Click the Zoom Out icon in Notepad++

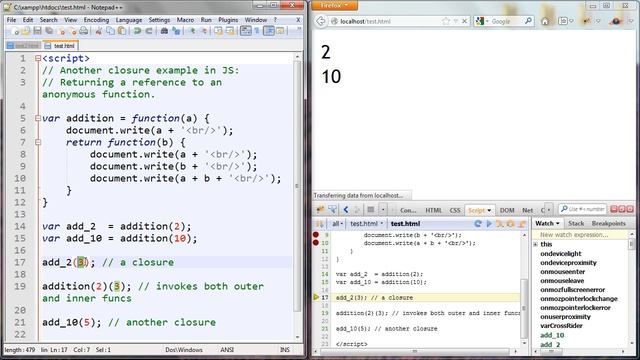click(203, 31)
